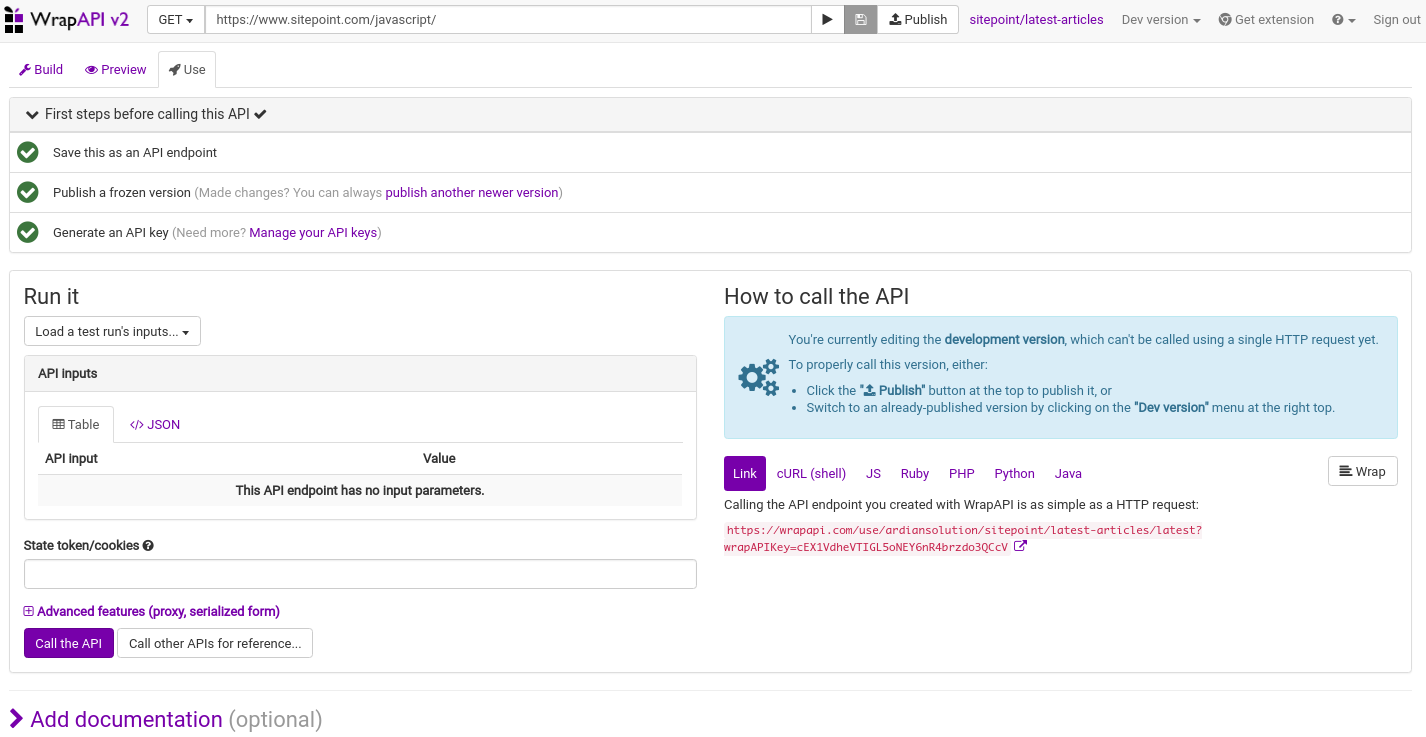The width and height of the screenshot is (1426, 737).
Task: Toggle the Wrap code lines button
Action: pos(1362,471)
